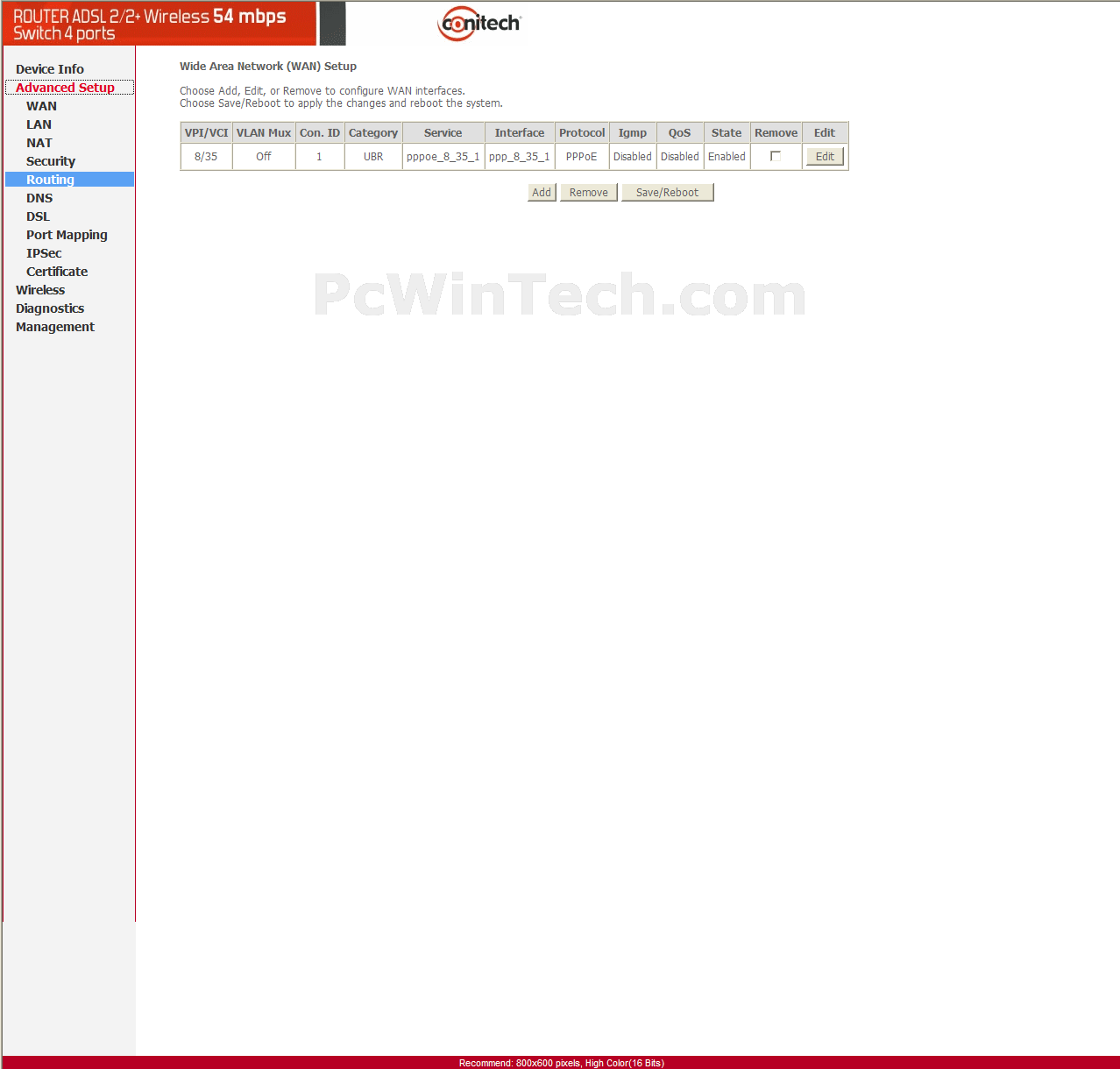Open DSL settings
Image resolution: width=1120 pixels, height=1069 pixels.
coord(38,216)
